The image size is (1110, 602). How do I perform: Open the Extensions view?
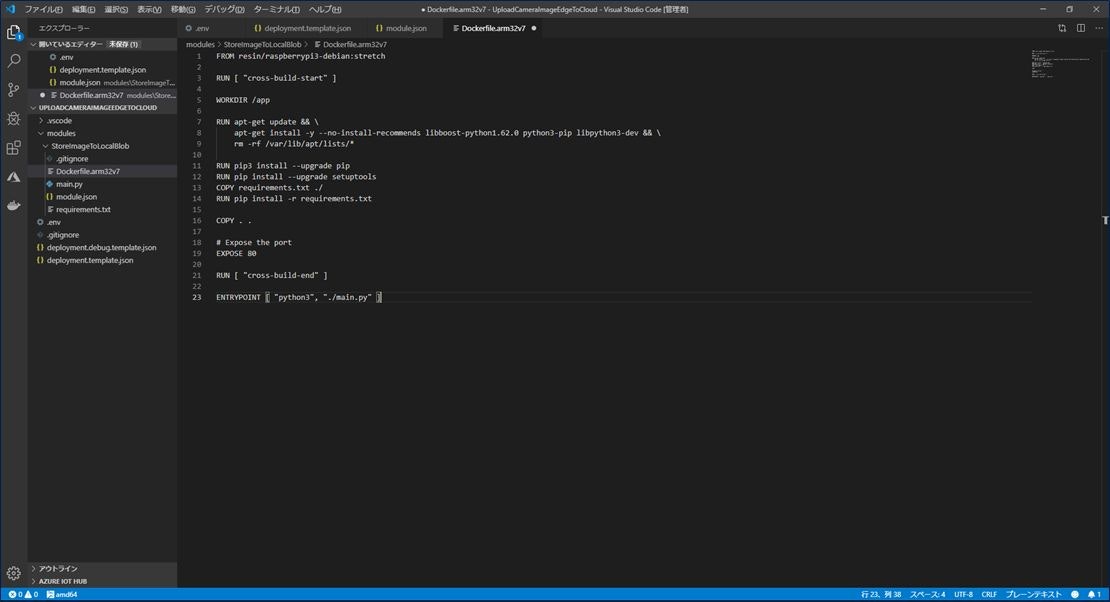point(13,147)
